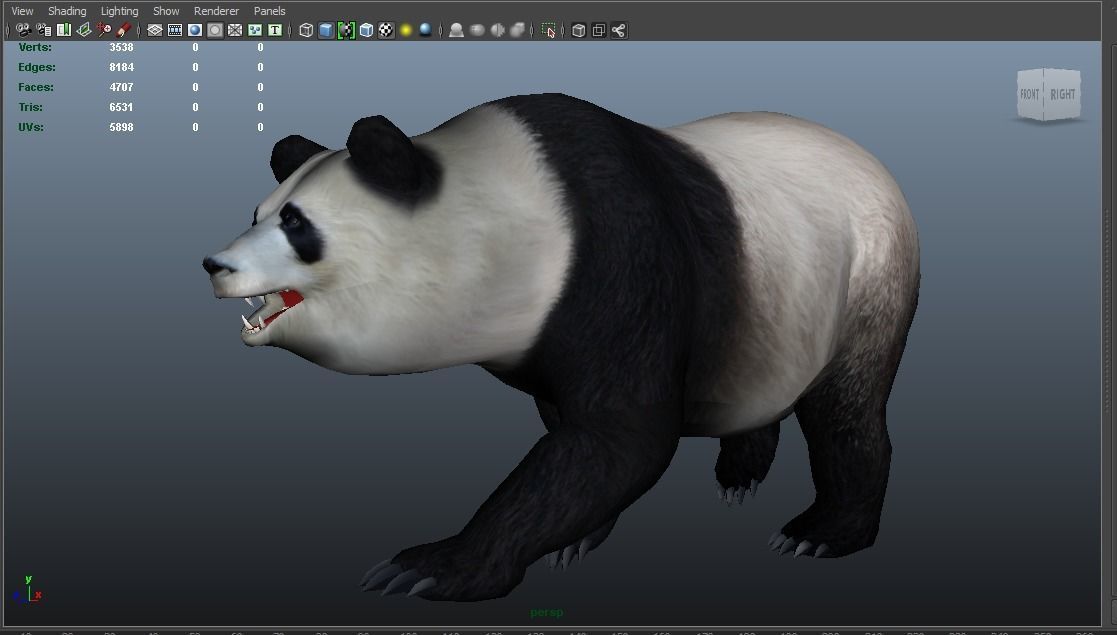Enable Wireframe on Shaded cube icon
This screenshot has width=1117, height=635.
[x=365, y=30]
